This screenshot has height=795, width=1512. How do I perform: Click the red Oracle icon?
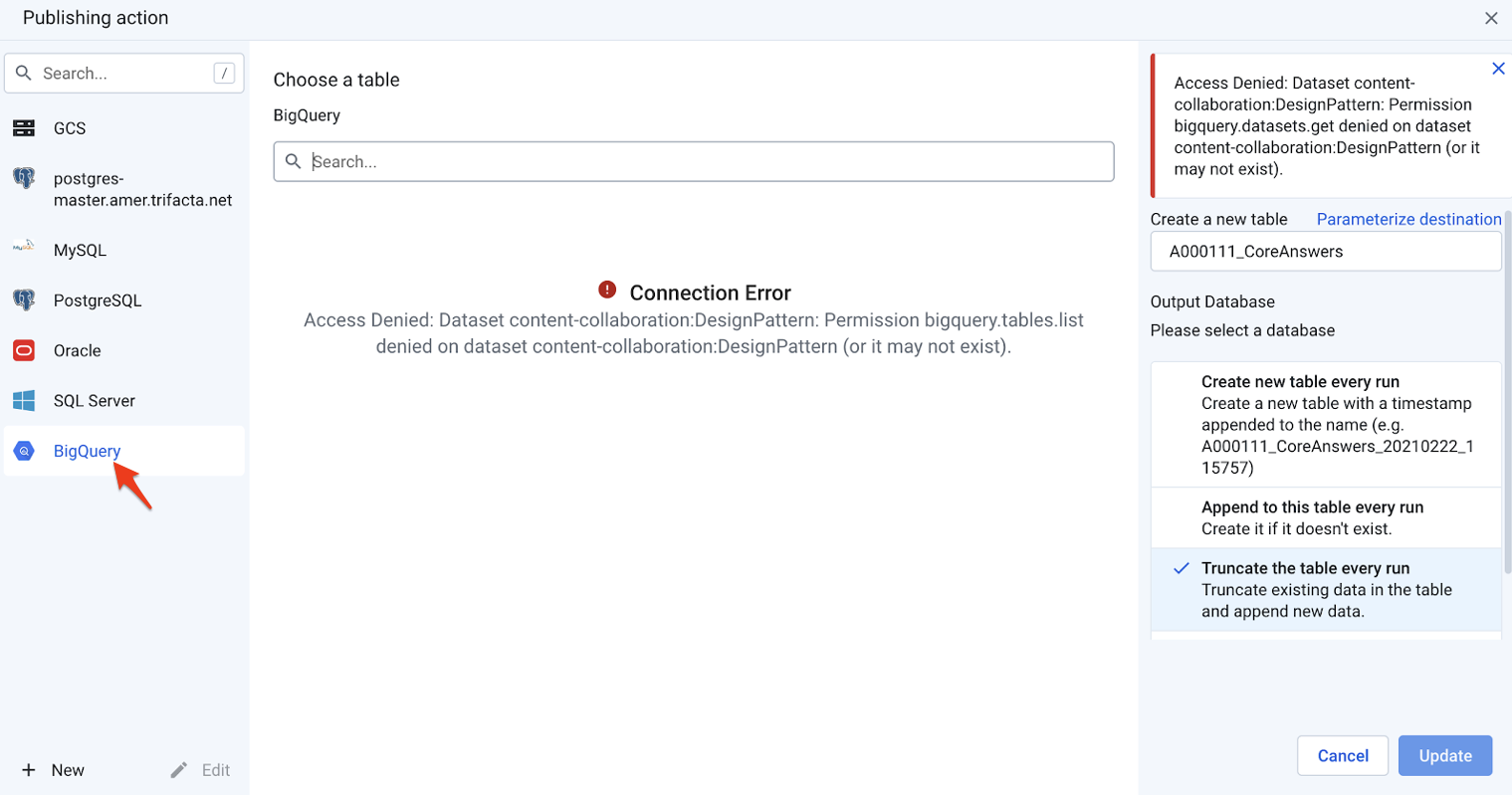[x=24, y=350]
